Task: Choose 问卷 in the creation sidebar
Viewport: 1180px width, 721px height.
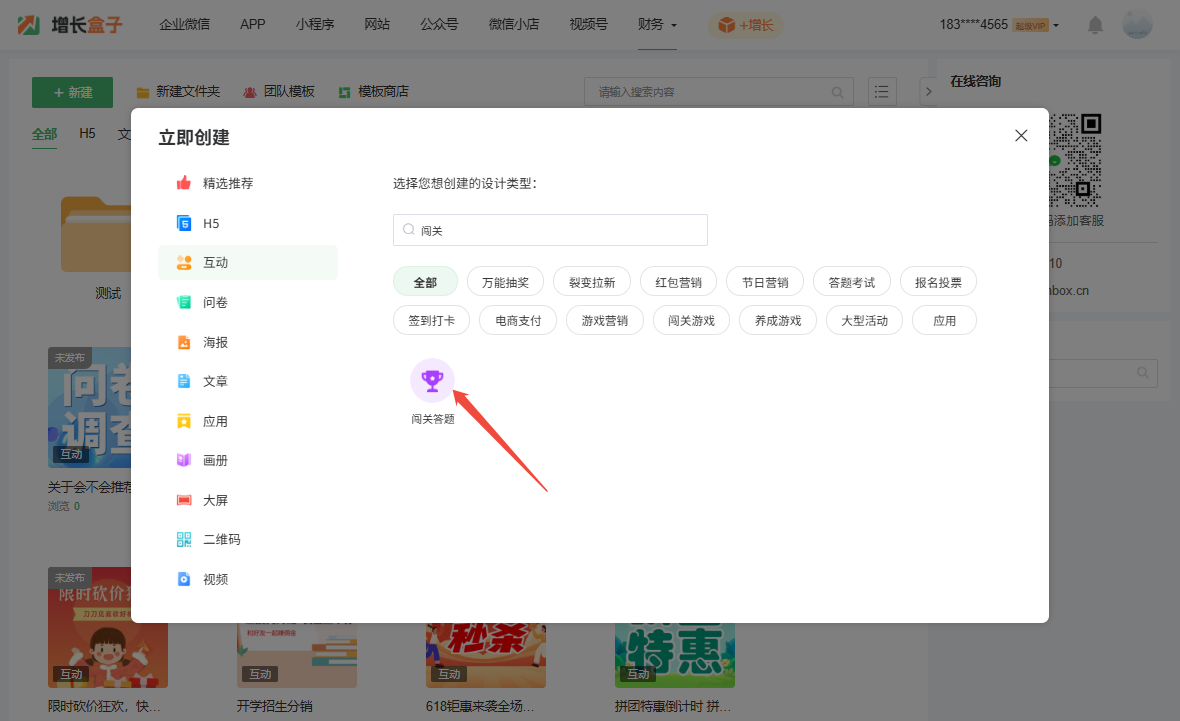Action: 215,302
